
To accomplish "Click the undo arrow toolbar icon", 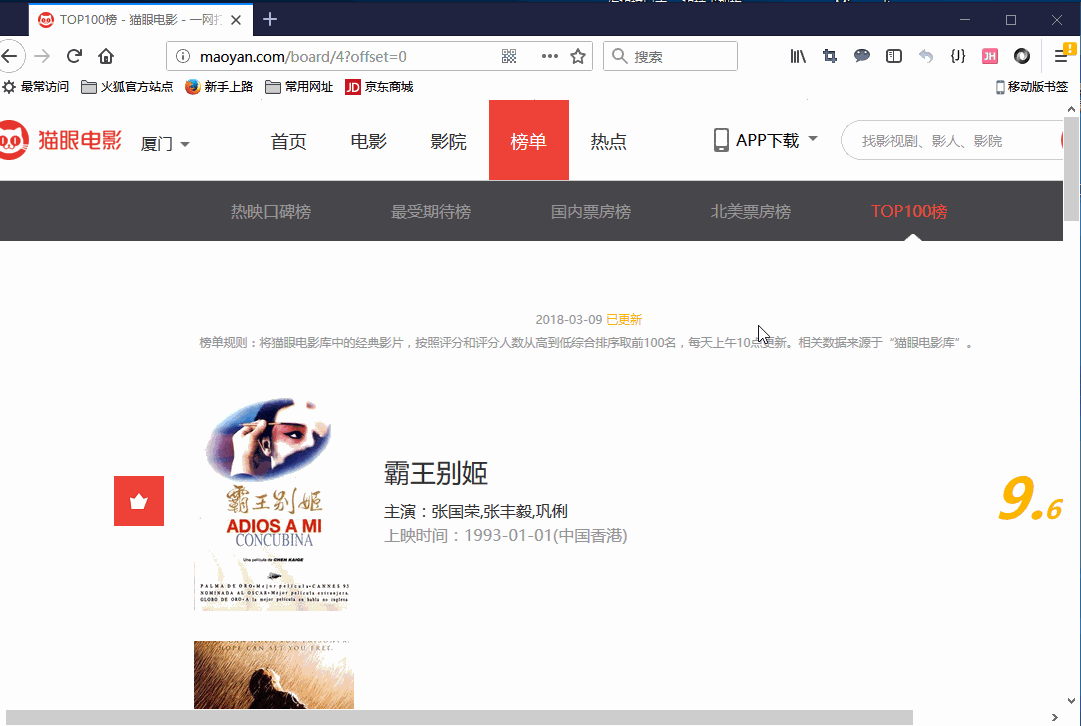I will click(926, 57).
